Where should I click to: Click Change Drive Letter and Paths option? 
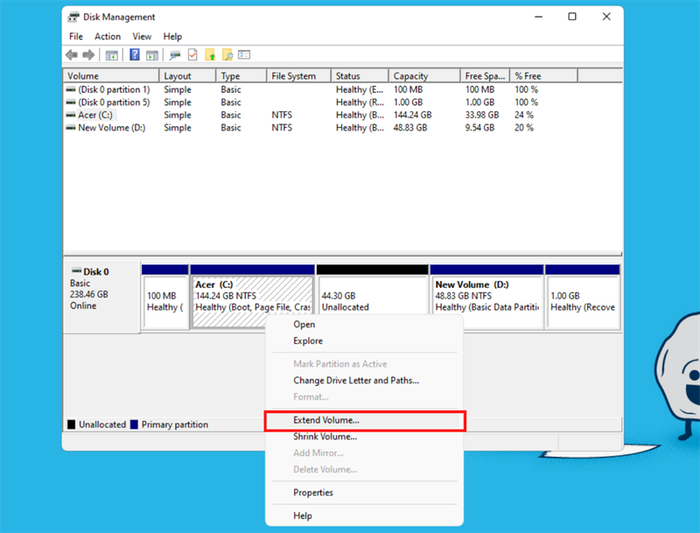point(355,380)
